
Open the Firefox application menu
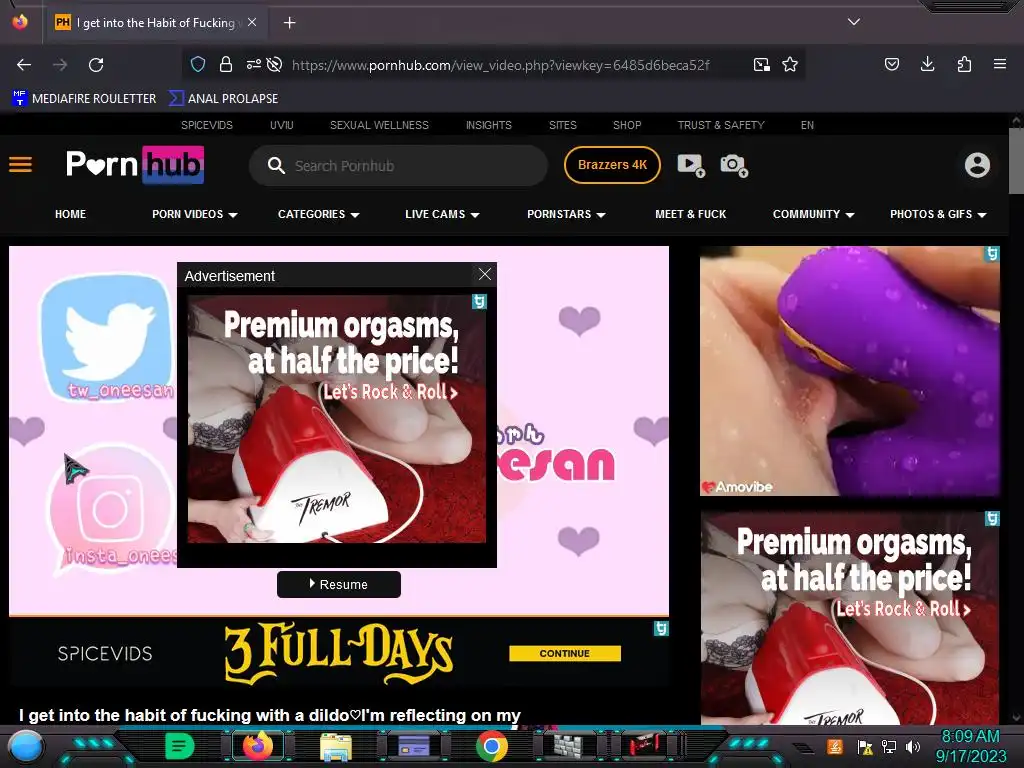click(x=1000, y=64)
